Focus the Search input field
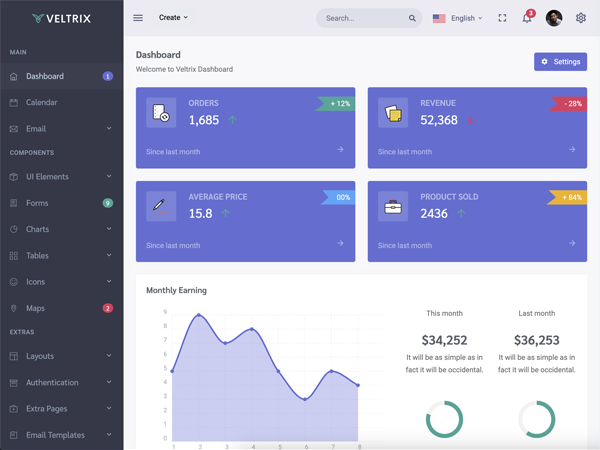Screen dimensions: 600x450 pos(369,18)
